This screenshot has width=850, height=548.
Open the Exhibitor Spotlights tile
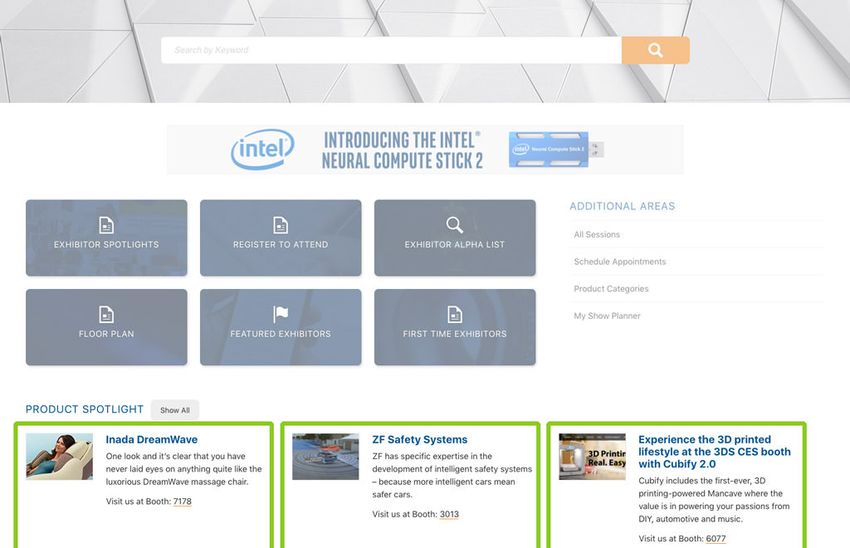click(x=106, y=238)
